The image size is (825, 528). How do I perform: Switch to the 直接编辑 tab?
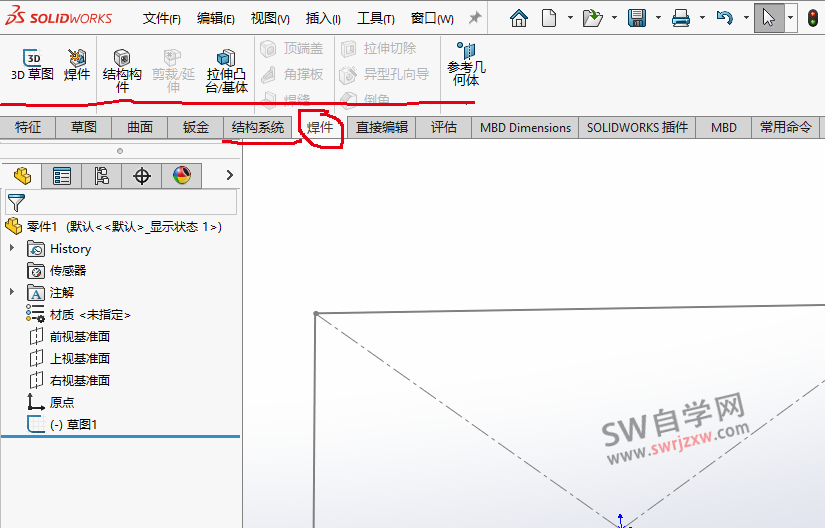[x=382, y=127]
